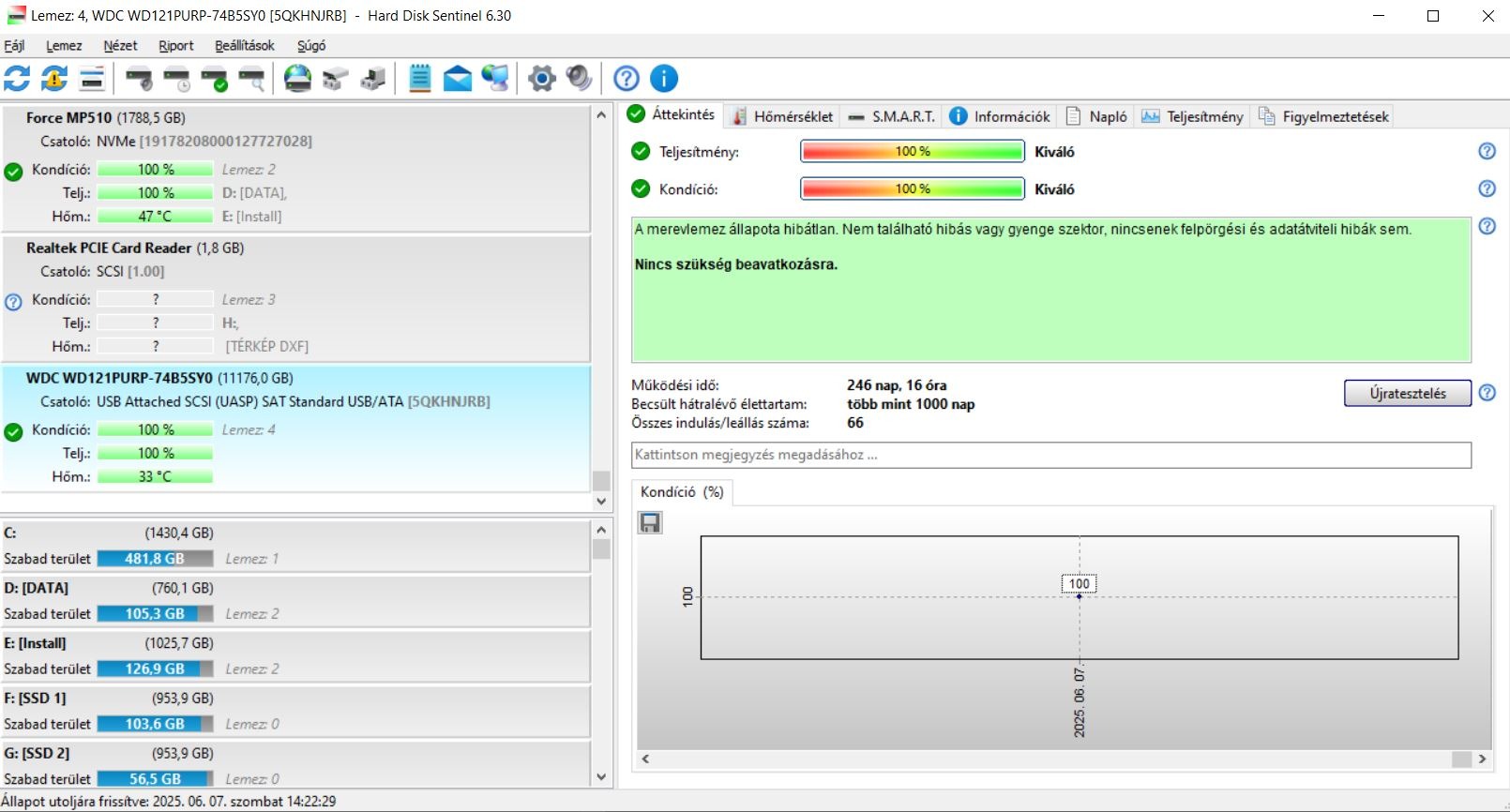
Task: Click the Kondíció 100 % gradient bar
Action: pos(913,189)
